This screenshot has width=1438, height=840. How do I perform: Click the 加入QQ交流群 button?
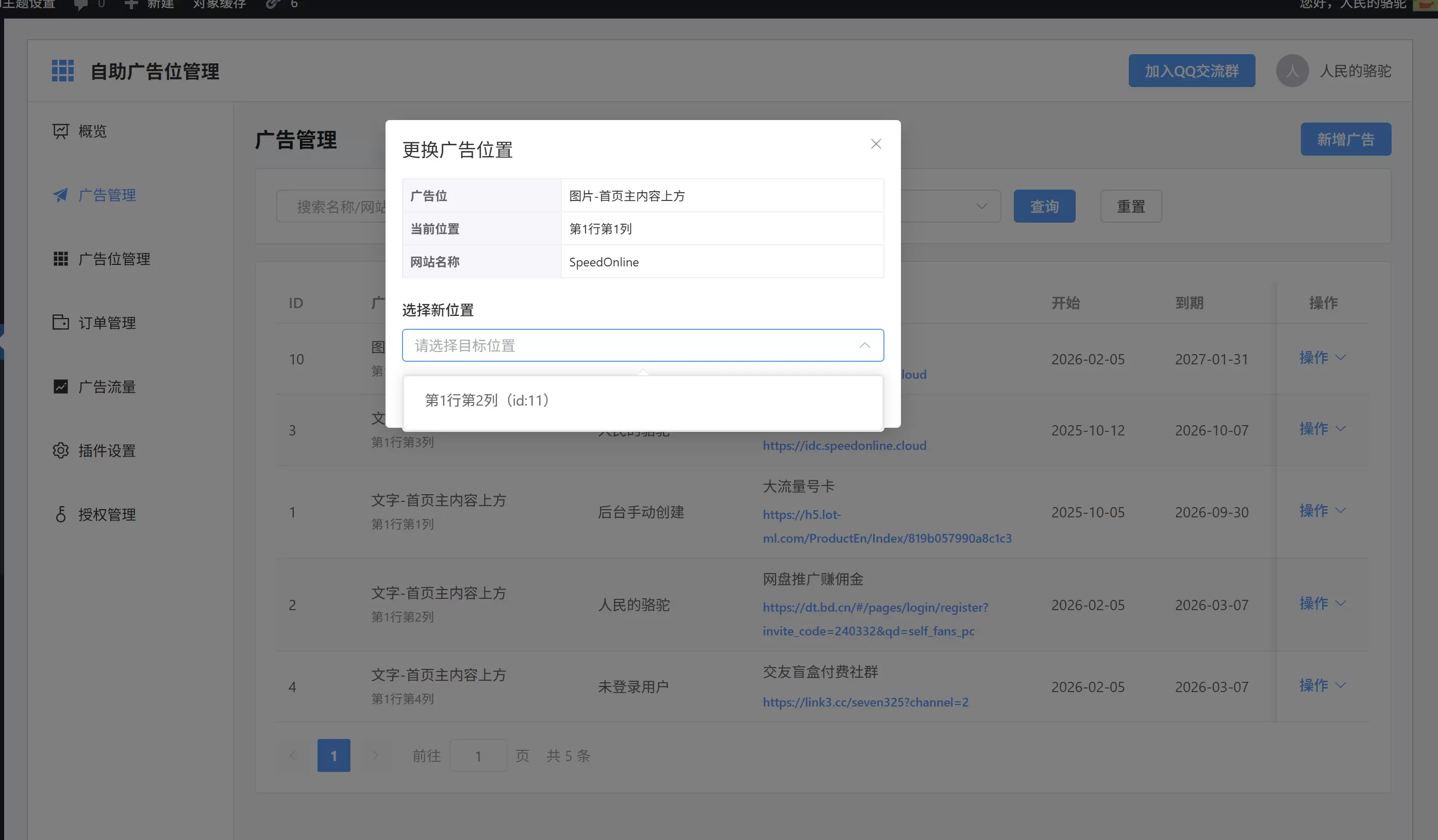coord(1192,71)
